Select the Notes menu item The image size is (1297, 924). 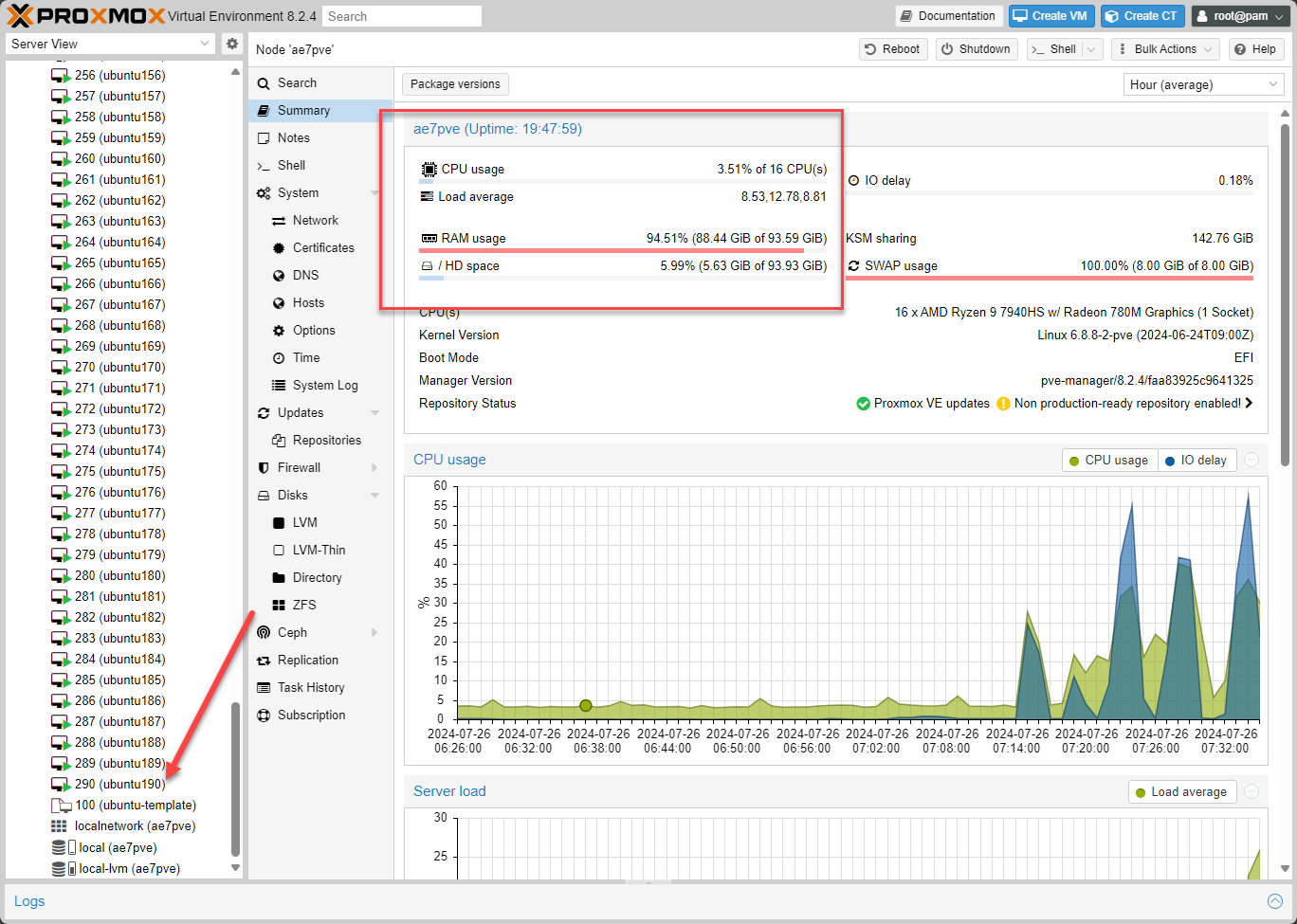[293, 137]
